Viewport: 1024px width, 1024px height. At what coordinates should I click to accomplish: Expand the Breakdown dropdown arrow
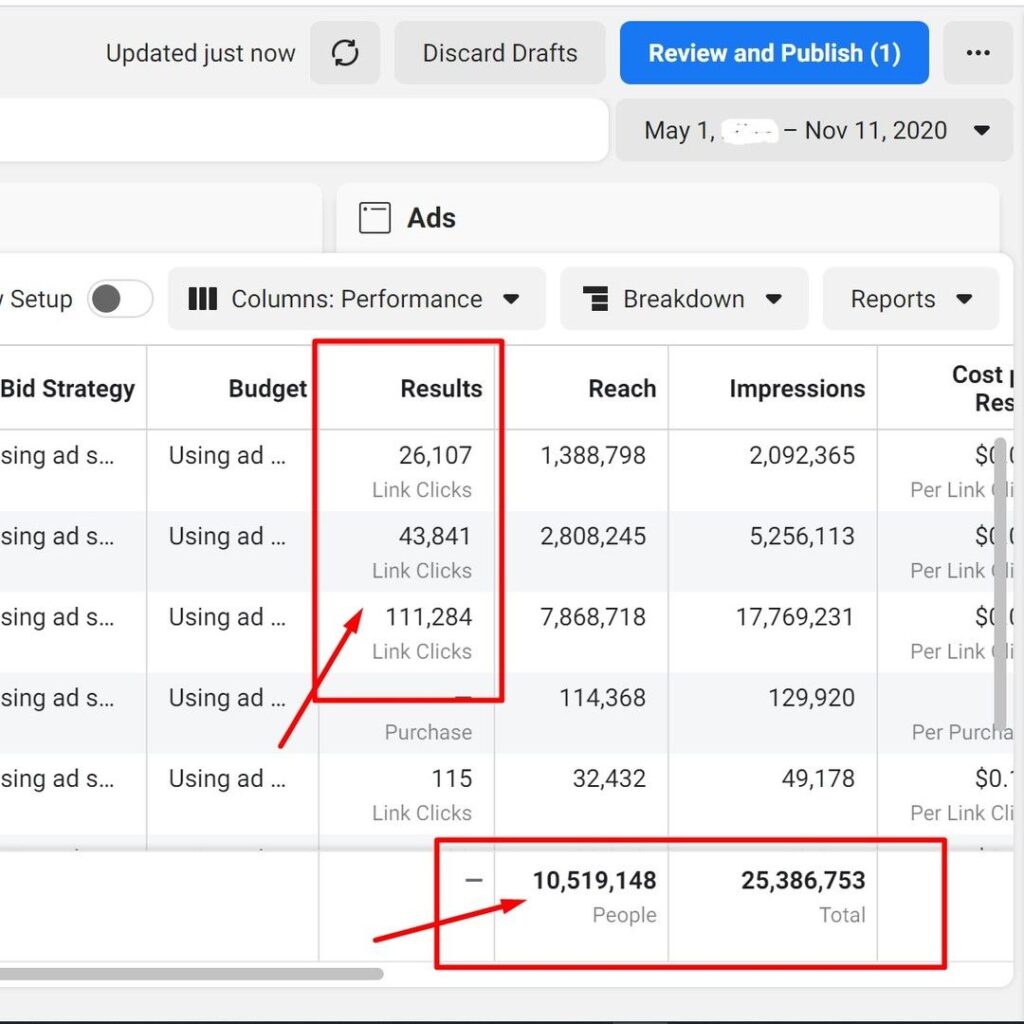click(x=773, y=299)
